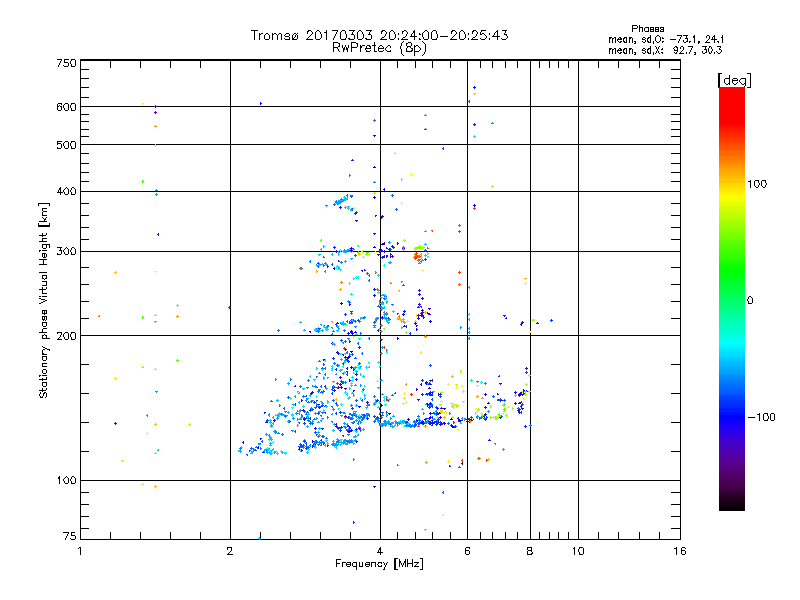Click the colorbar tick label '0'
This screenshot has height=600, width=800.
pos(749,301)
